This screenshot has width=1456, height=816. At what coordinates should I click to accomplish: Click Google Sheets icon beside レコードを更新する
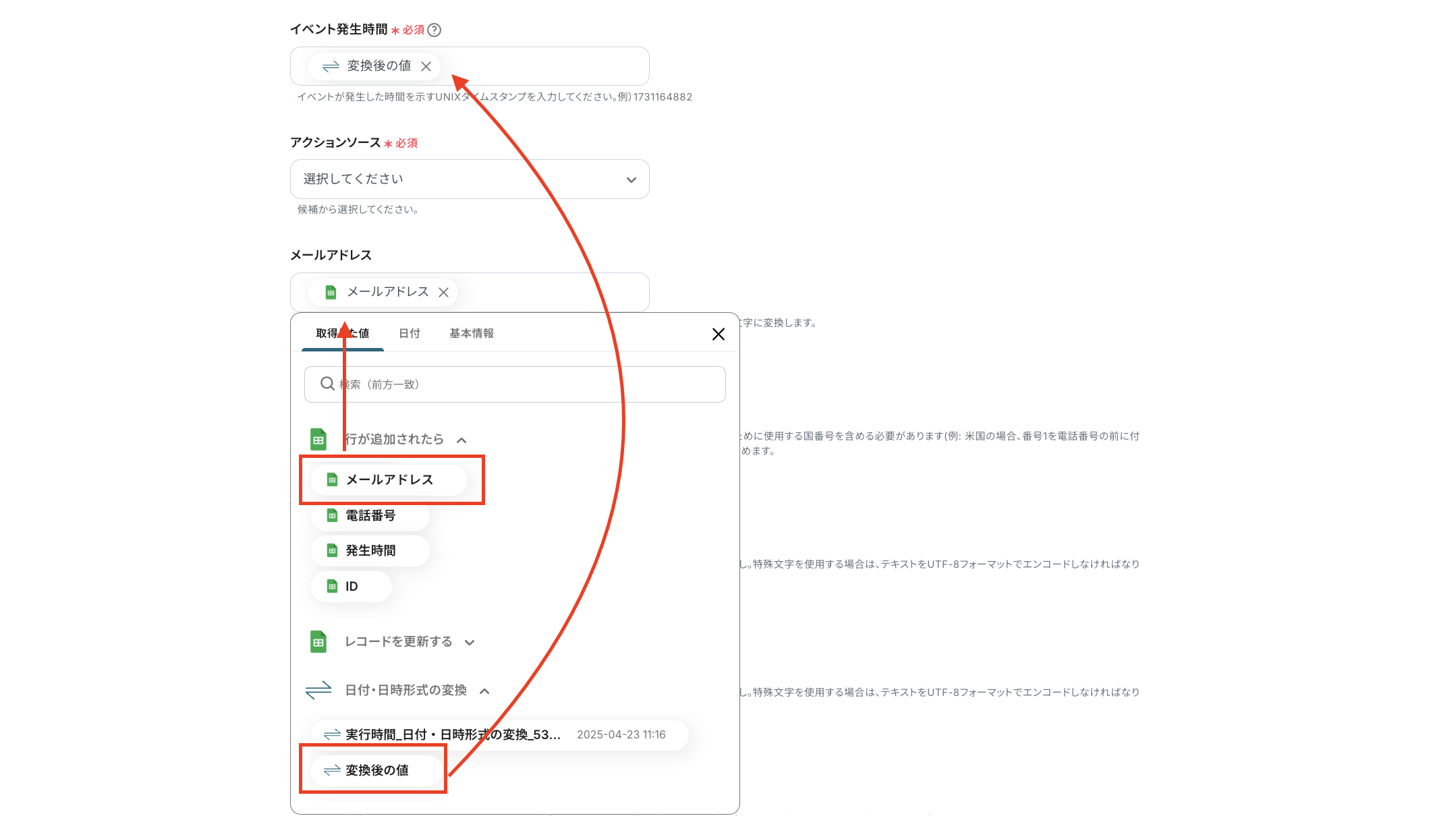pos(318,641)
